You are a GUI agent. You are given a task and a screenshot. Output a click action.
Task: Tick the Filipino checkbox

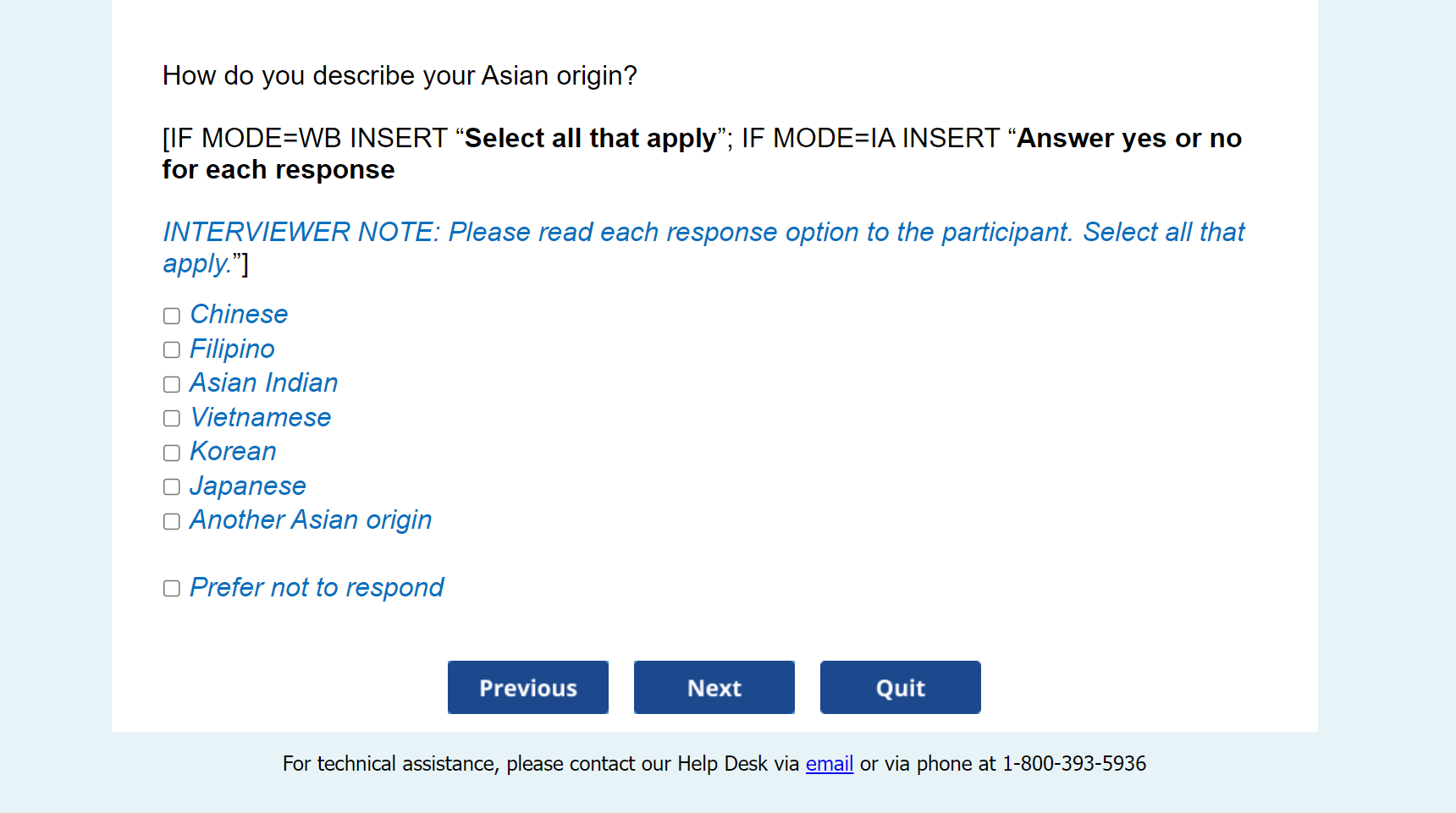tap(172, 349)
